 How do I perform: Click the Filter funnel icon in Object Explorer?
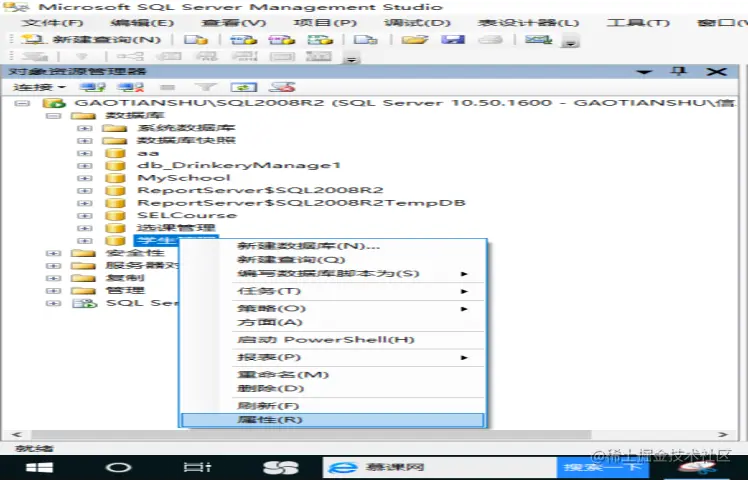[x=206, y=87]
